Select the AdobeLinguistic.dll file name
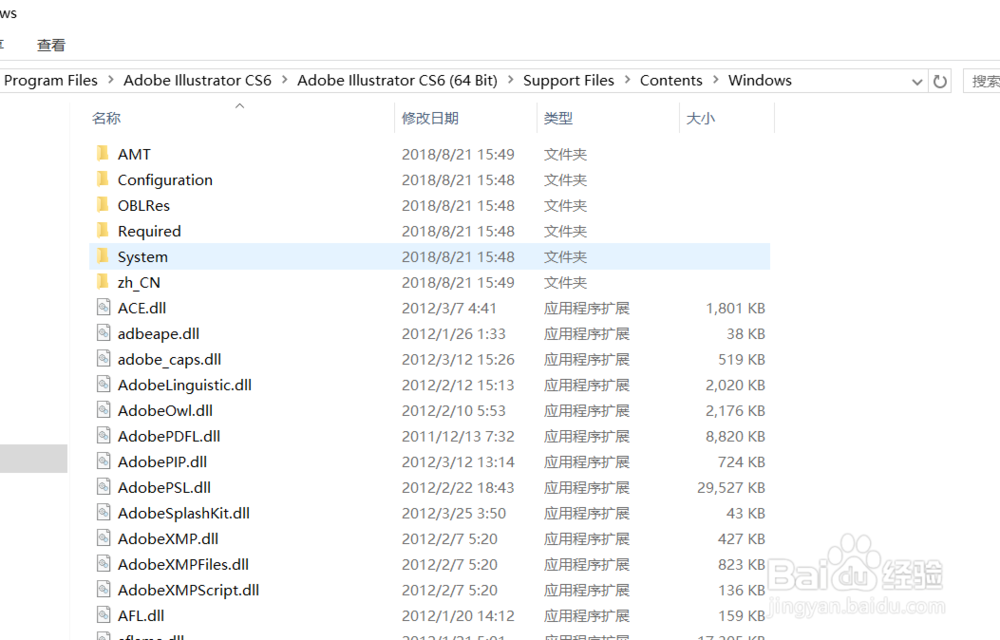The width and height of the screenshot is (1000, 640). (x=184, y=385)
